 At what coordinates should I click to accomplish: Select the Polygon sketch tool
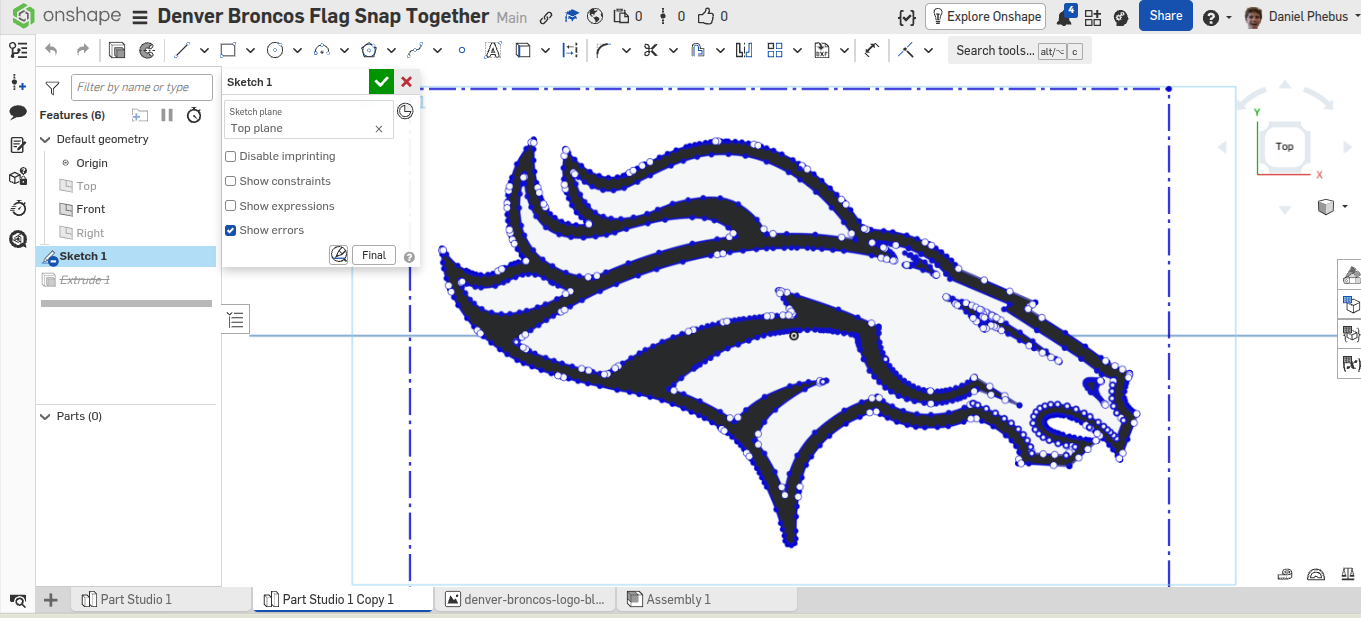369,50
